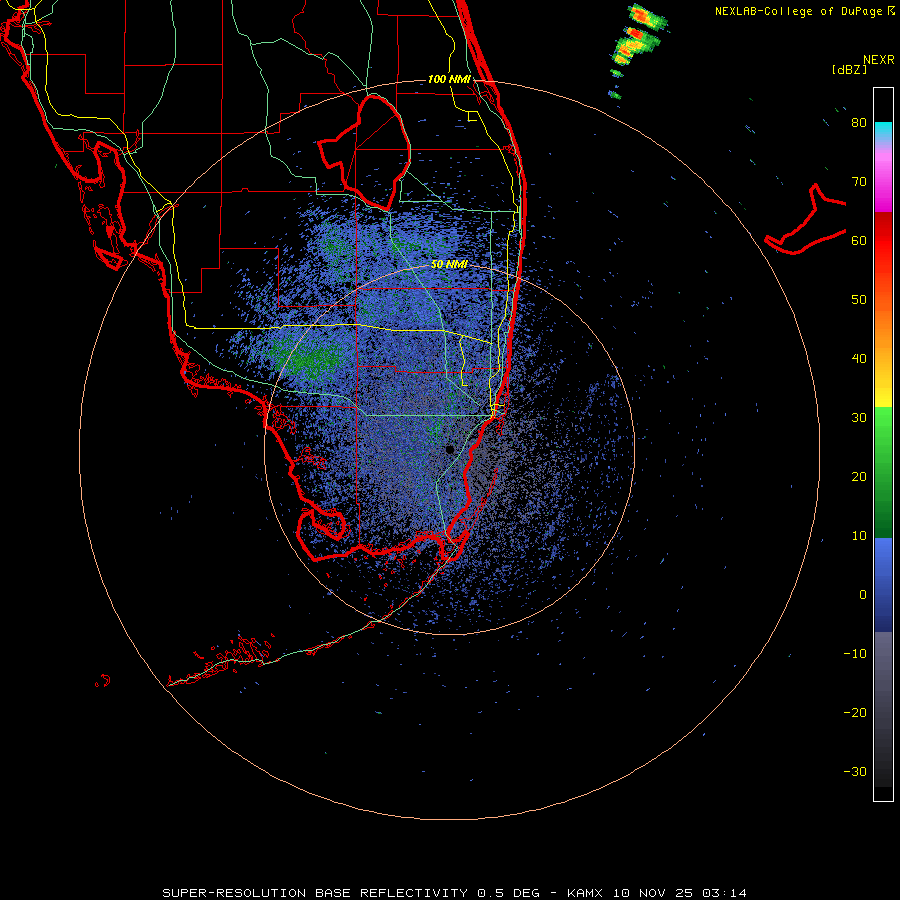Screen dimensions: 900x900
Task: Click the strong storm cell offshore northeast
Action: (637, 36)
